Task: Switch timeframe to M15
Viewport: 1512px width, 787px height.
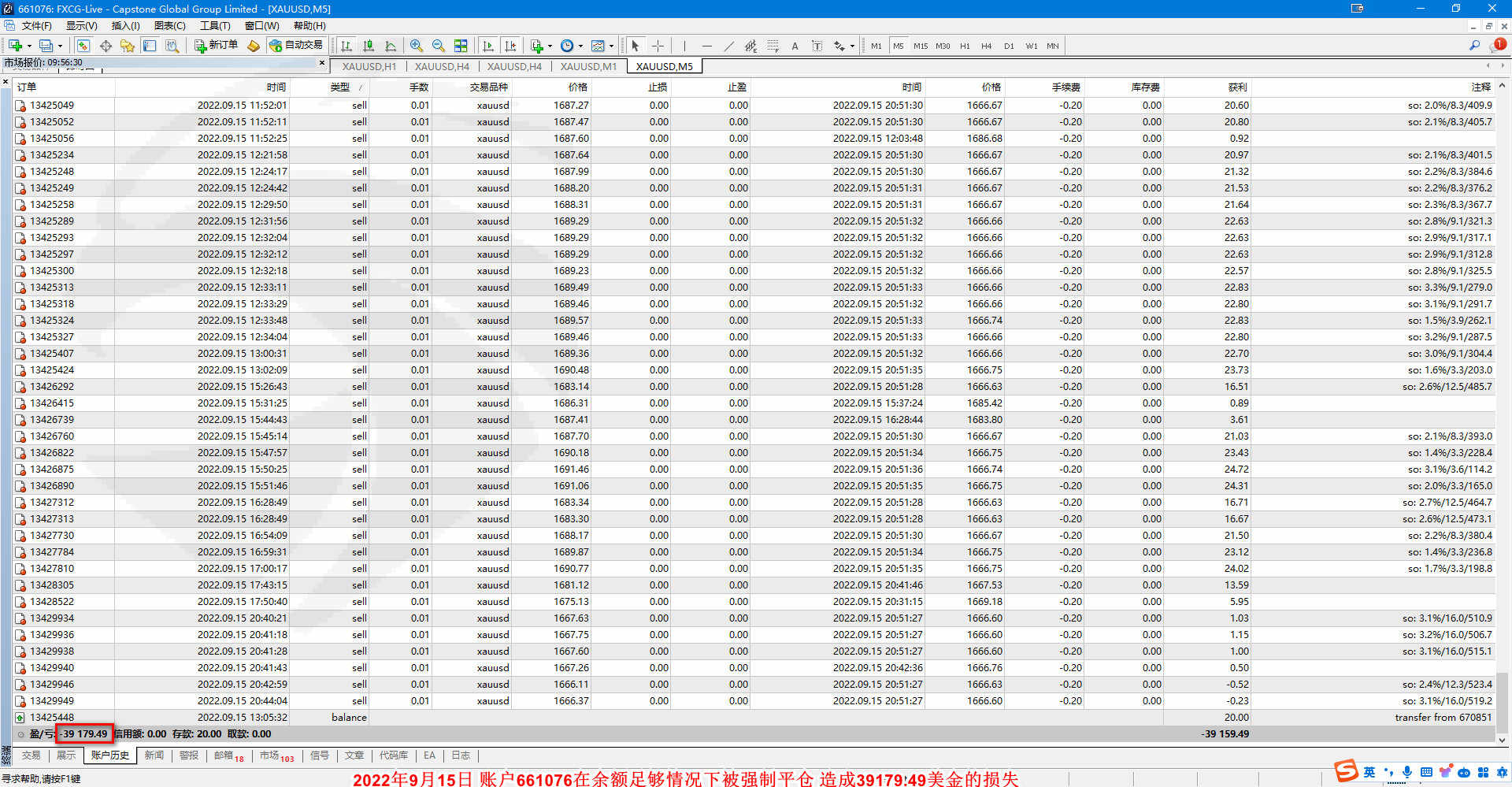Action: pos(921,46)
